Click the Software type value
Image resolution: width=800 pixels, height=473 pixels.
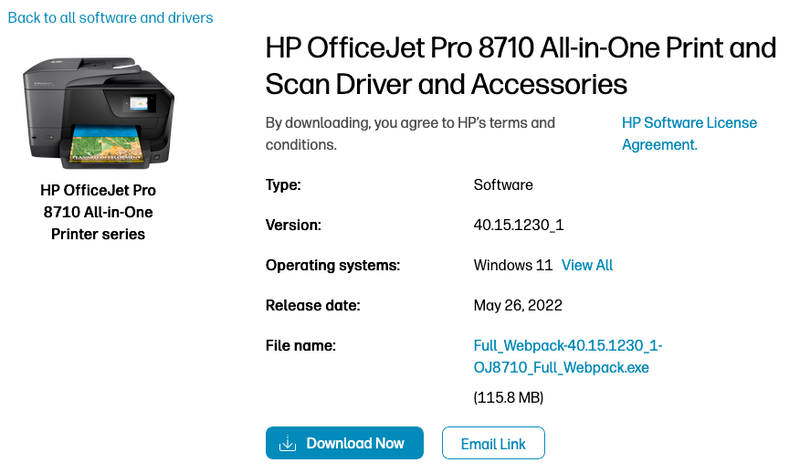pos(503,185)
